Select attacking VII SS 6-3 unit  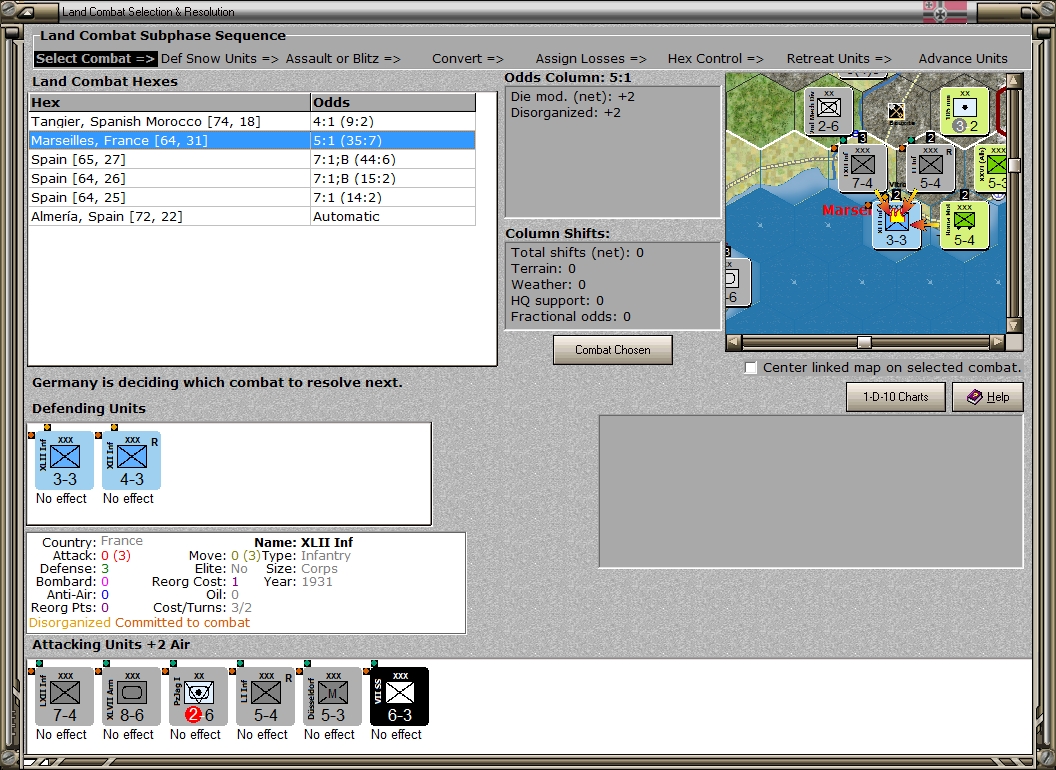point(399,697)
